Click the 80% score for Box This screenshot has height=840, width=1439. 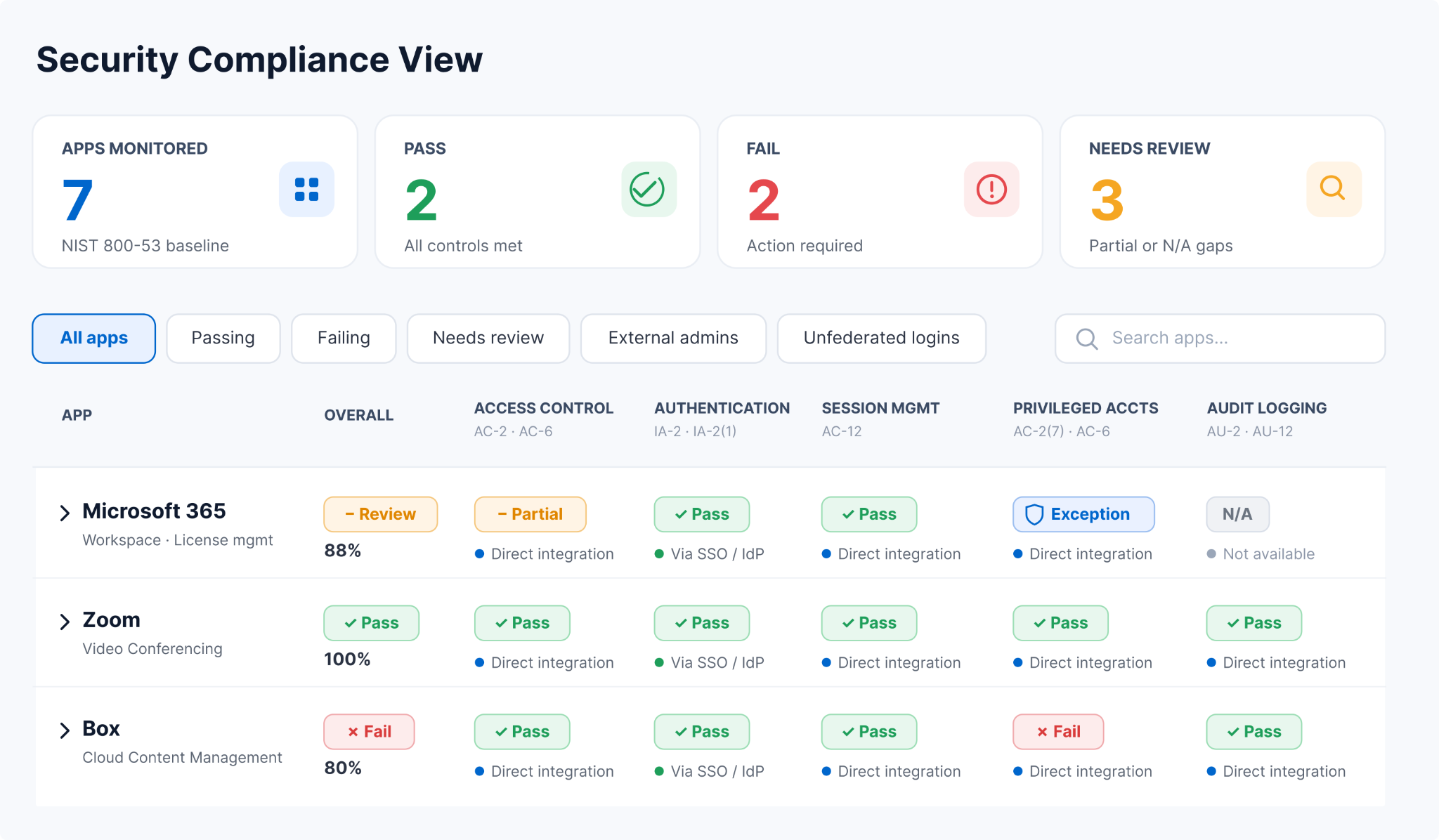click(343, 768)
